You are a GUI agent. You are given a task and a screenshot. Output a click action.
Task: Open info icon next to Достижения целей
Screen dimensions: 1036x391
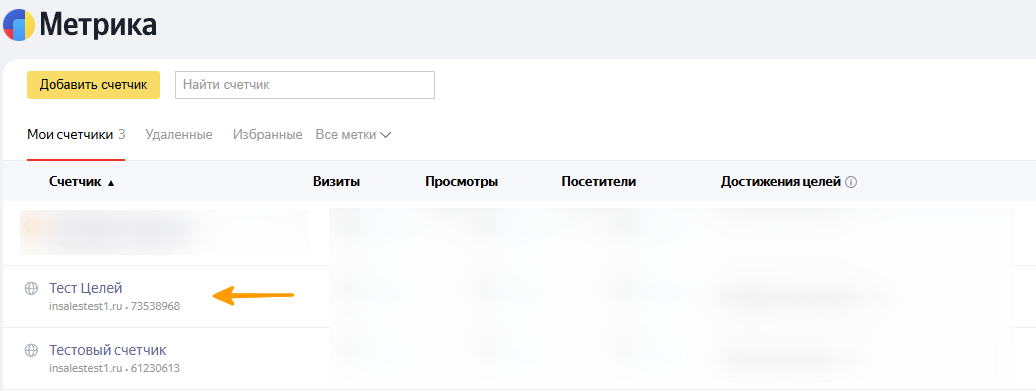[x=851, y=182]
